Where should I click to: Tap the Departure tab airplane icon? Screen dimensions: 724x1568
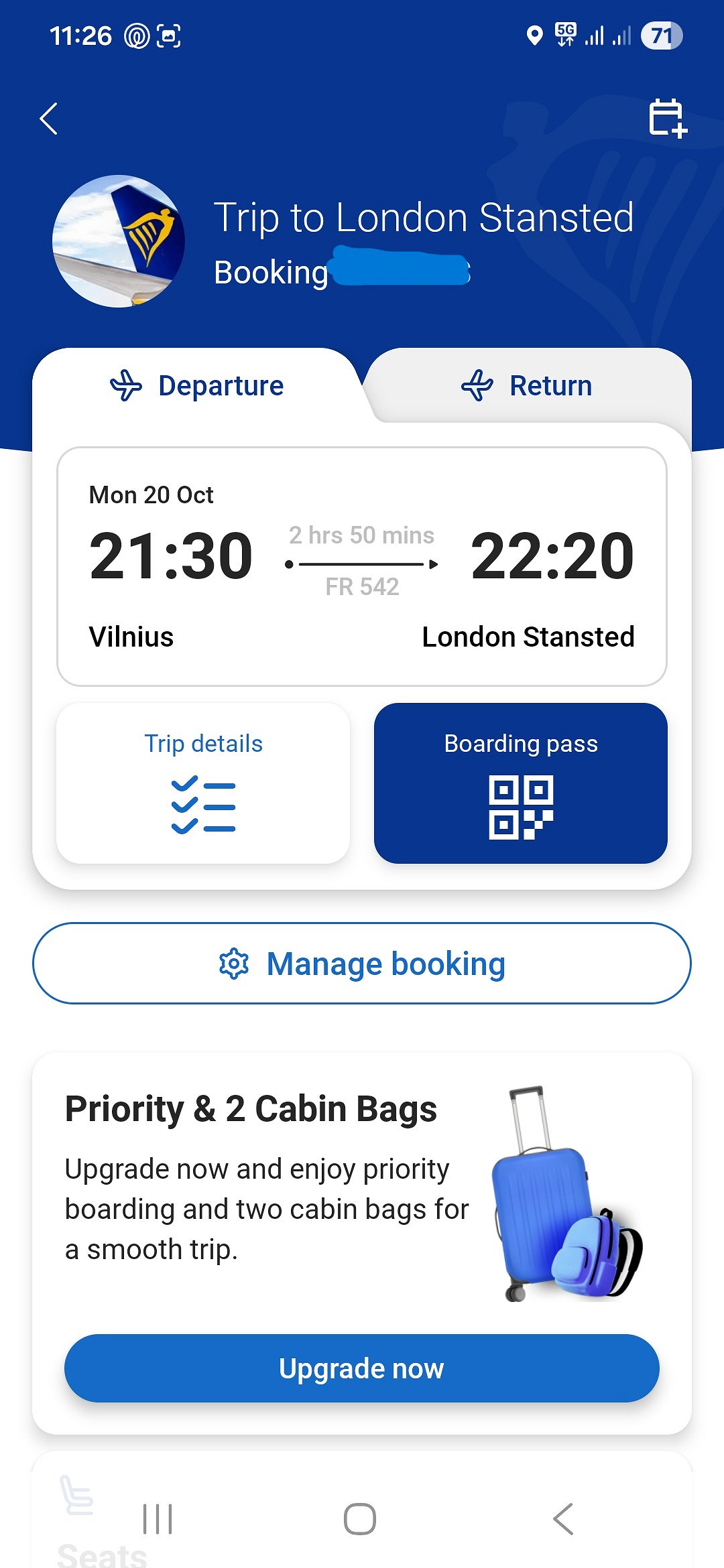pos(126,386)
